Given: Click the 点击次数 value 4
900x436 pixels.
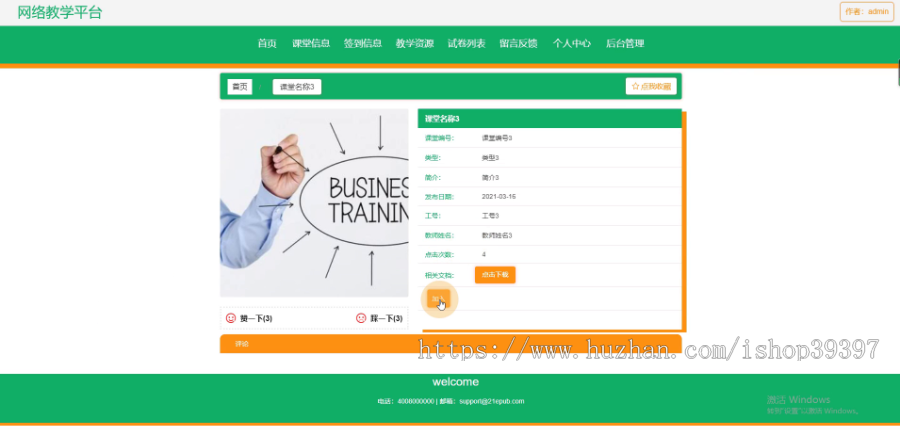Looking at the screenshot, I should (484, 254).
